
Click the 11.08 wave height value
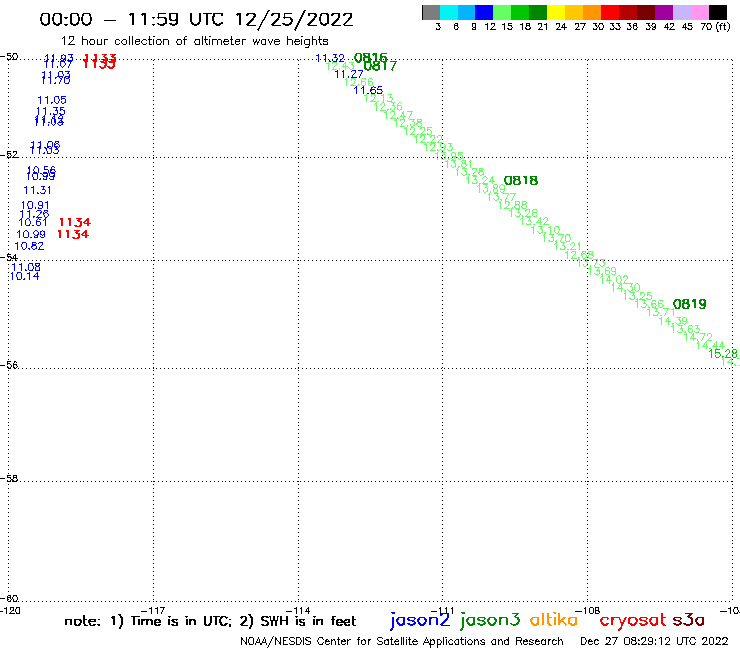point(26,267)
